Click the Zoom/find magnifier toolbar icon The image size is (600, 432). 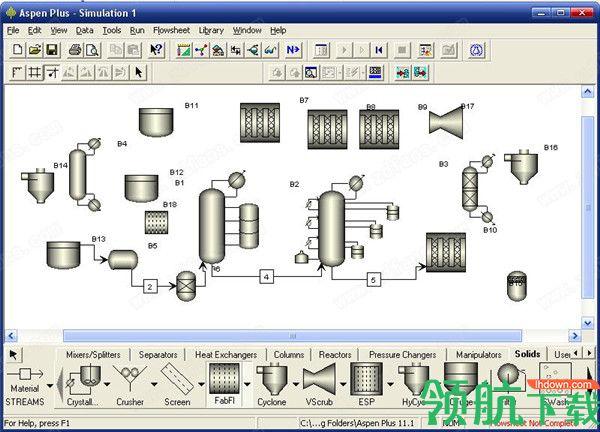coord(311,72)
